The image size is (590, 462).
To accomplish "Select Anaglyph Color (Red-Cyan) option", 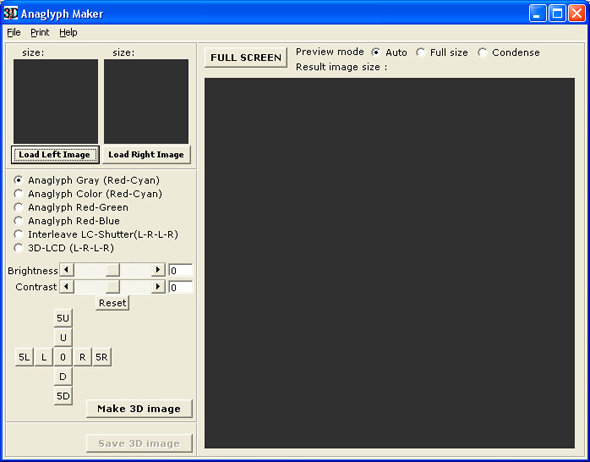I will click(88, 194).
